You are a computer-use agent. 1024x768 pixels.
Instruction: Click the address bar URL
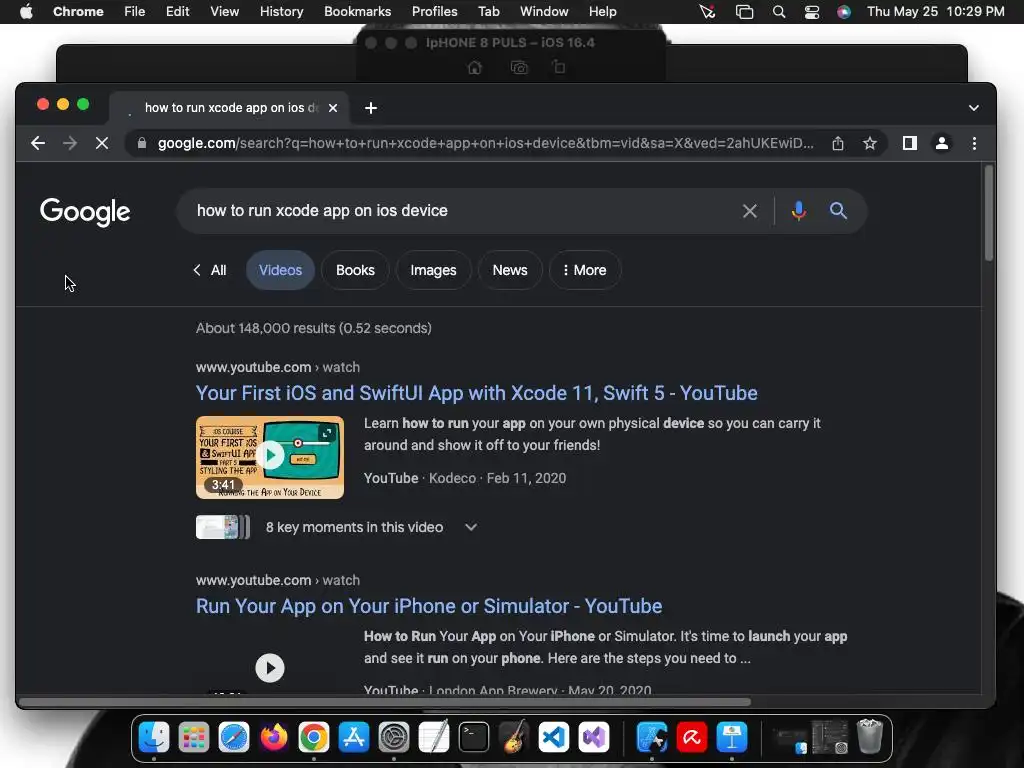coord(486,143)
